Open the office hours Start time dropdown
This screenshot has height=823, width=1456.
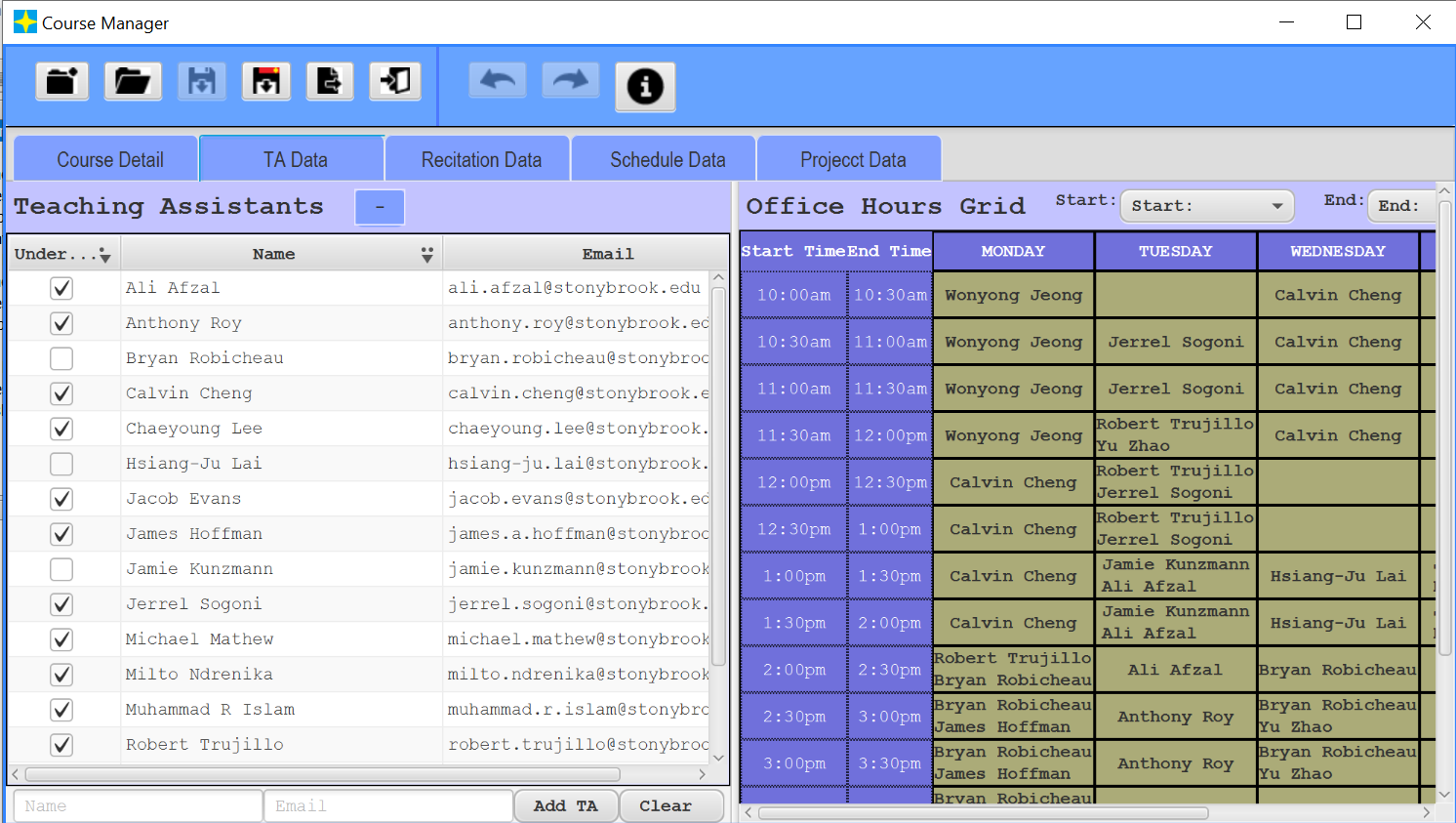[1207, 206]
